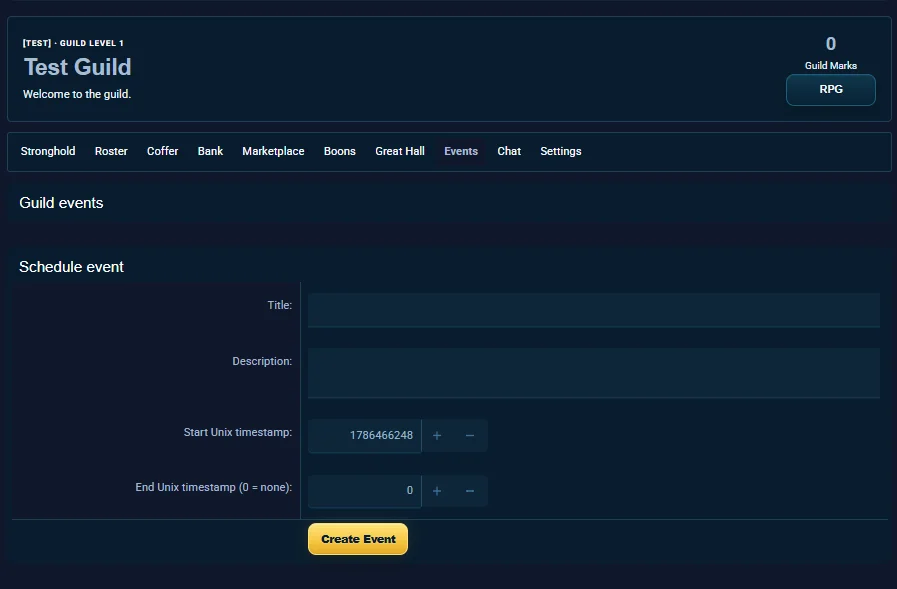897x589 pixels.
Task: Select the Events tab
Action: [x=461, y=152]
